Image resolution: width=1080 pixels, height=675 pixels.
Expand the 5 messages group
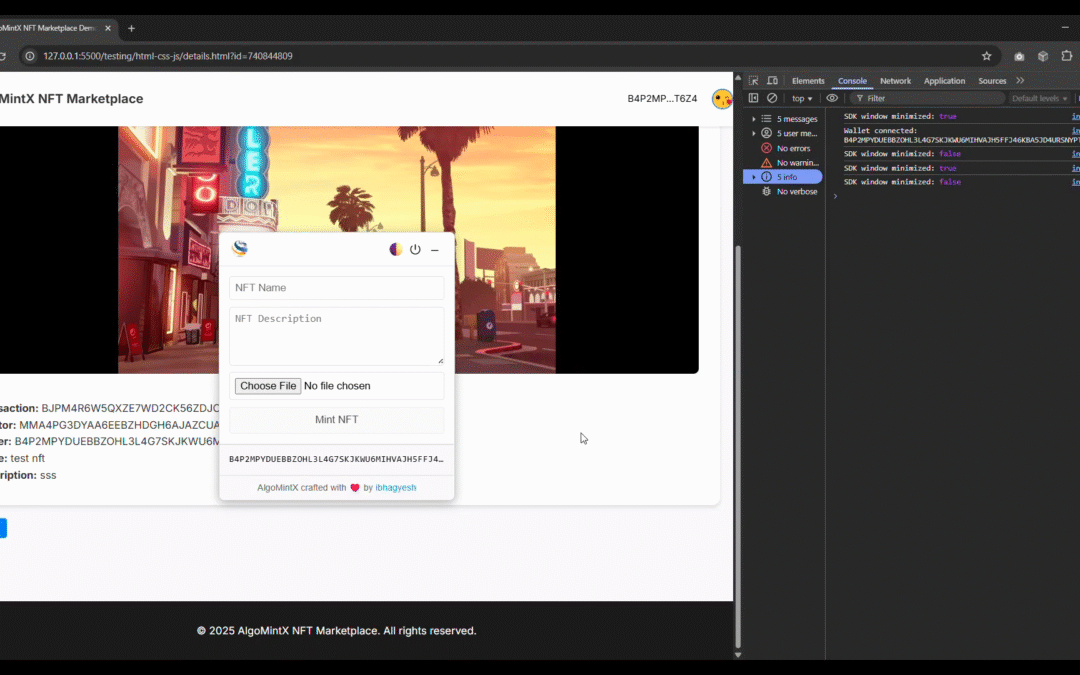tap(796, 119)
